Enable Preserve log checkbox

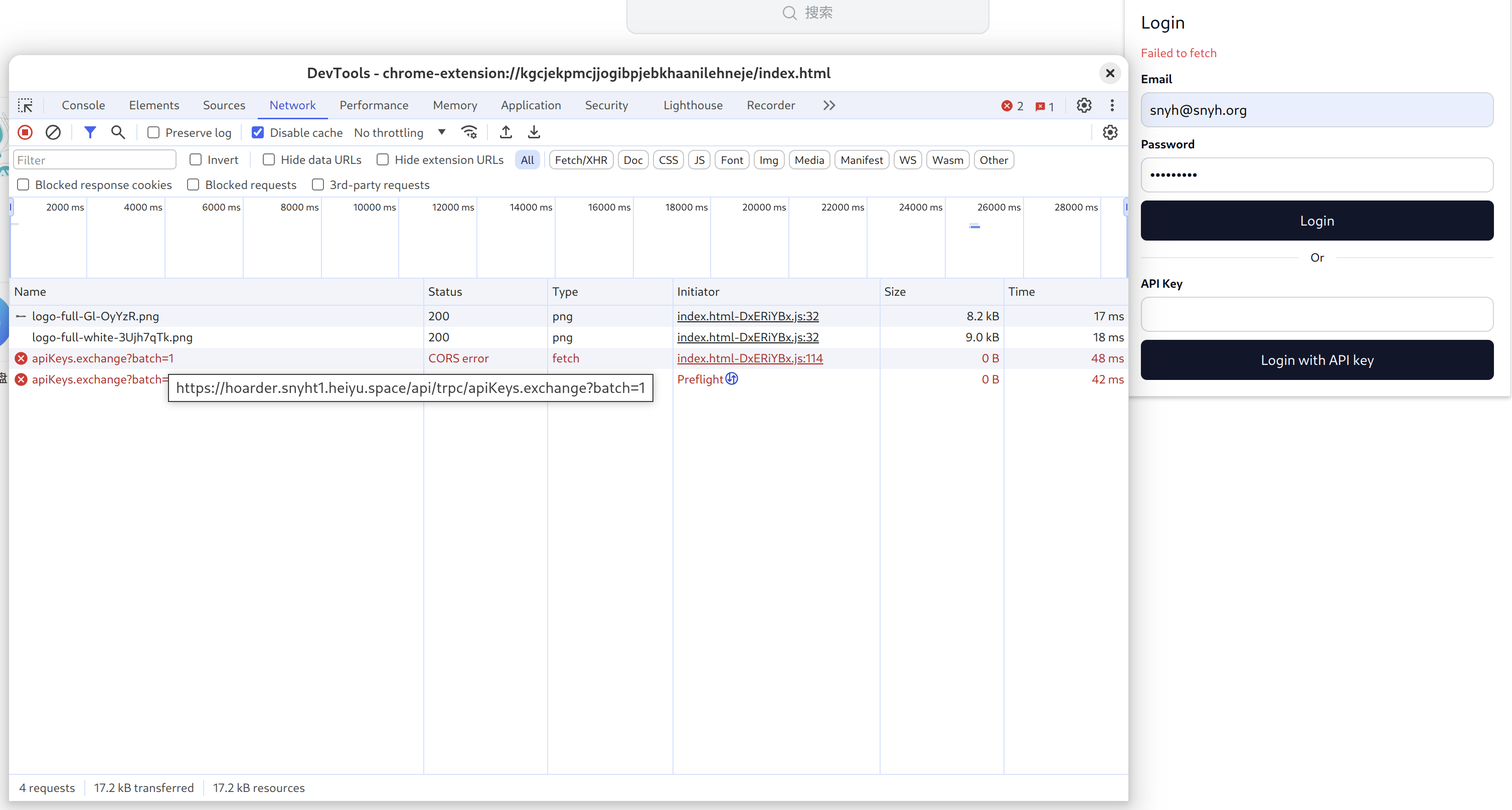pos(154,132)
